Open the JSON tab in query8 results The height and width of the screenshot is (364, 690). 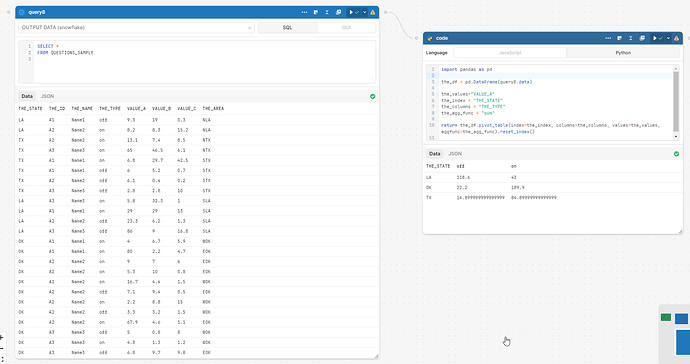pos(47,96)
